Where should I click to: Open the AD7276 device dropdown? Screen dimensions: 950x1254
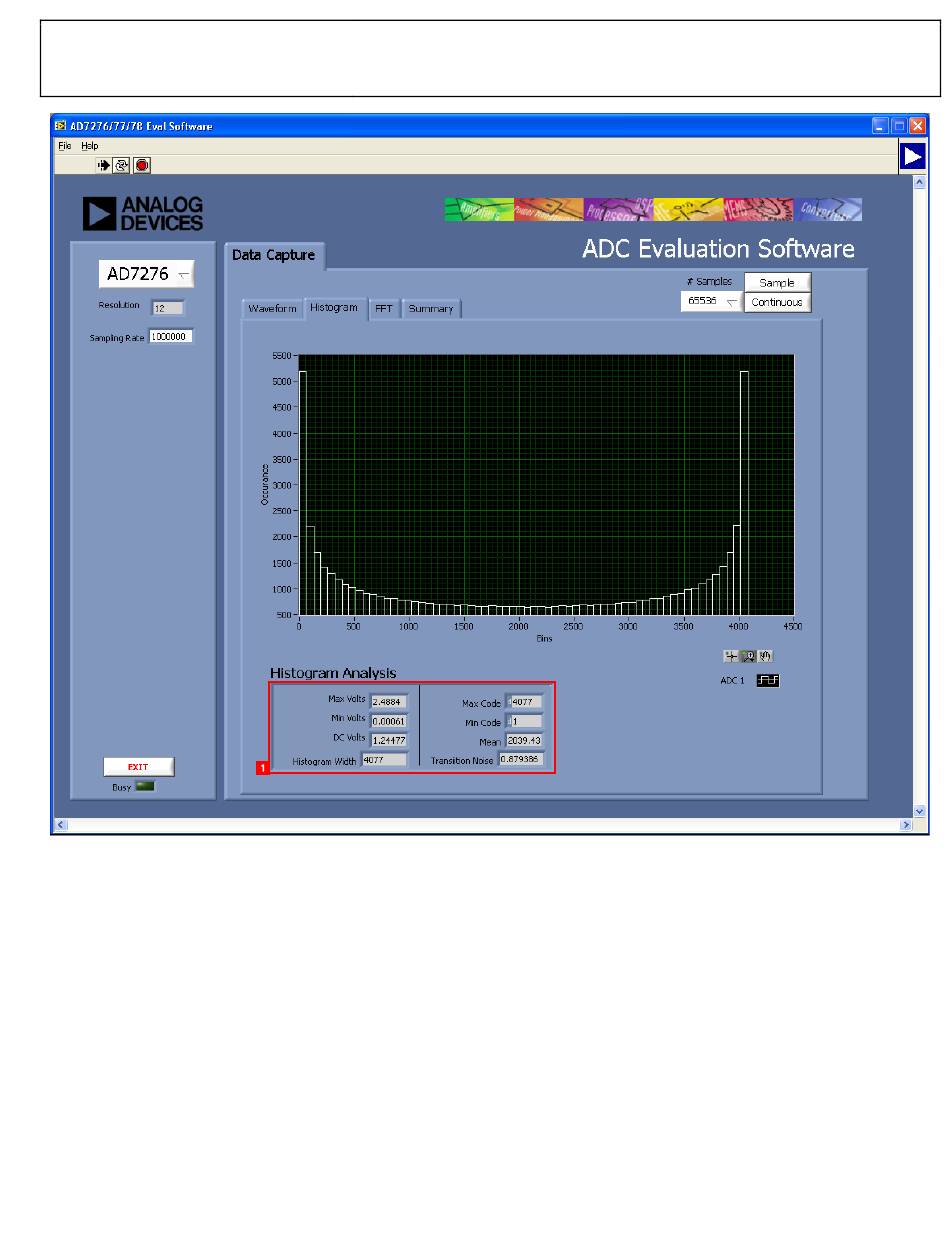pos(146,274)
